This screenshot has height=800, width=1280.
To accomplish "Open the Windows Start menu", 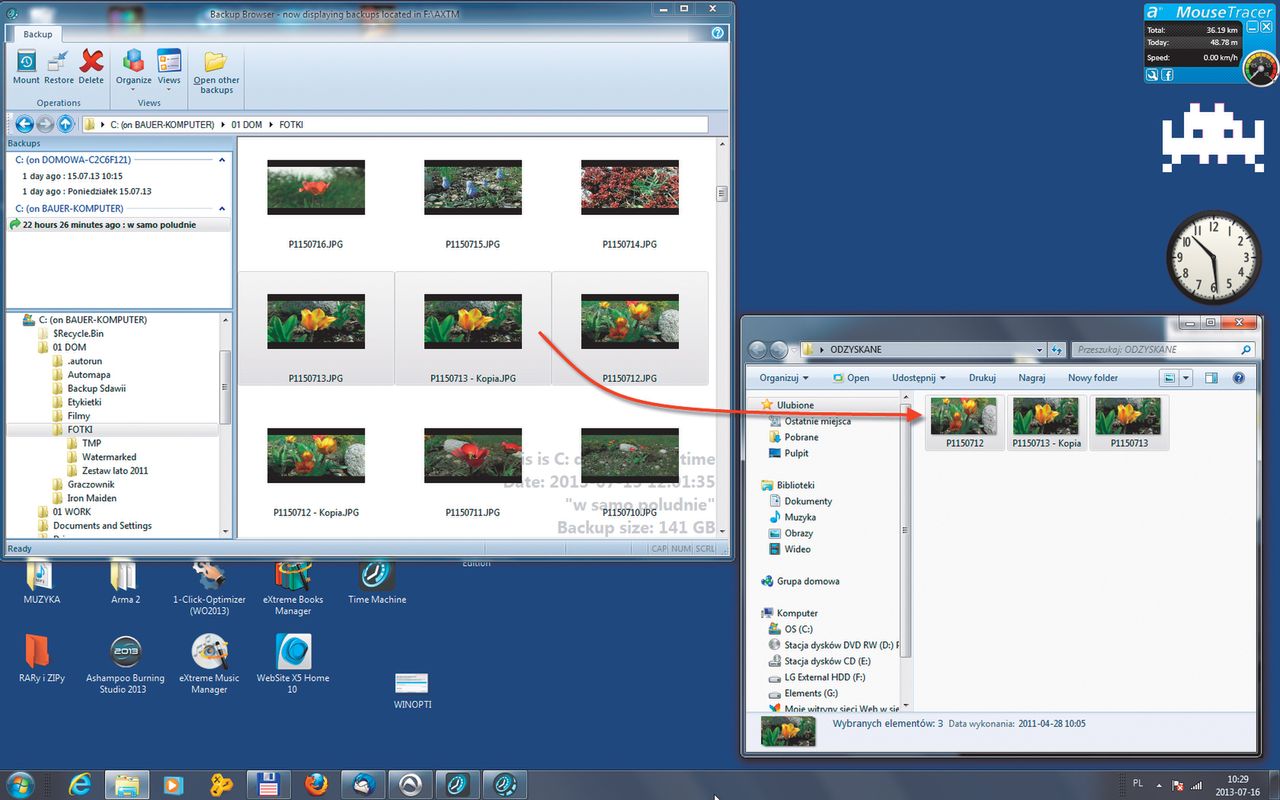I will pos(20,783).
